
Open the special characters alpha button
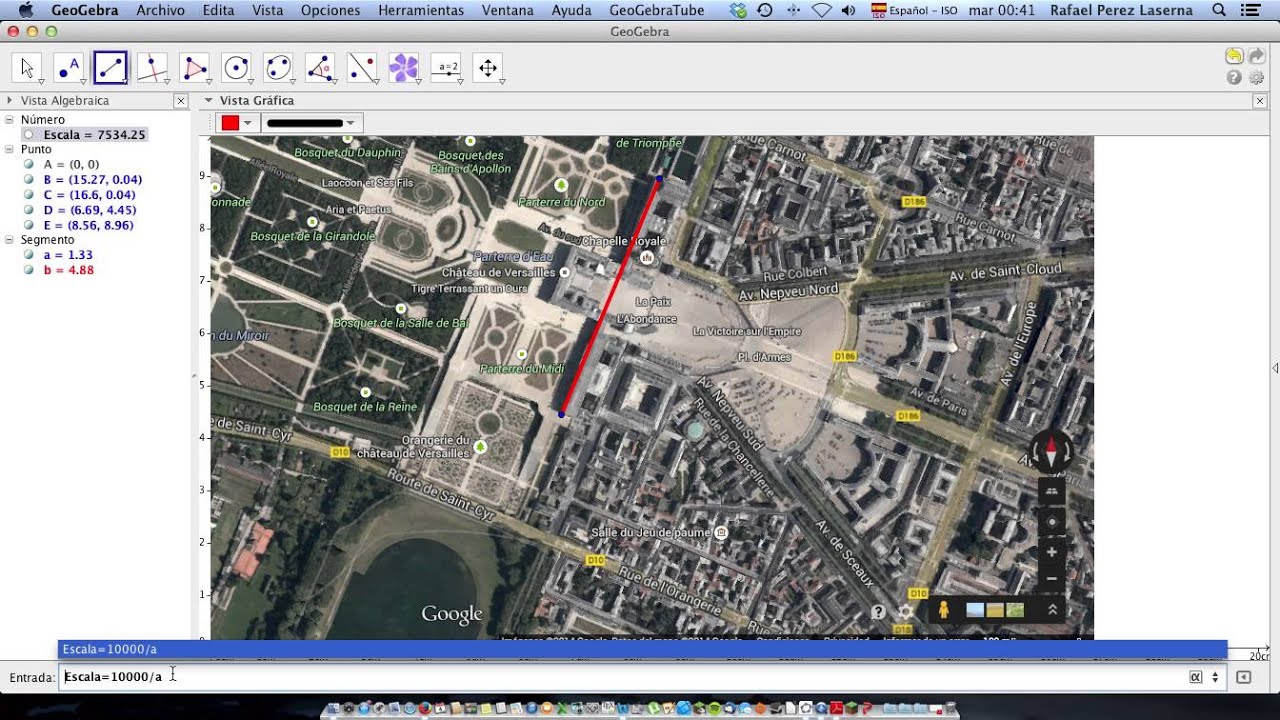pos(1195,677)
